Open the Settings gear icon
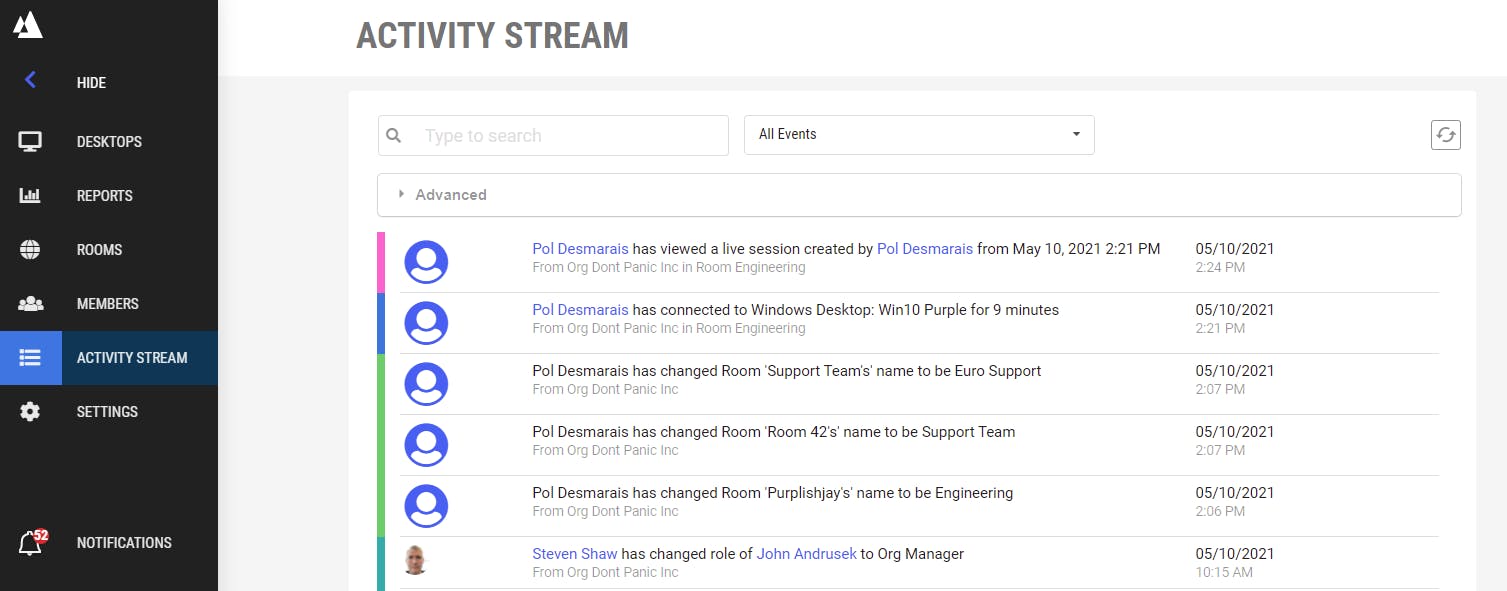 pyautogui.click(x=30, y=412)
